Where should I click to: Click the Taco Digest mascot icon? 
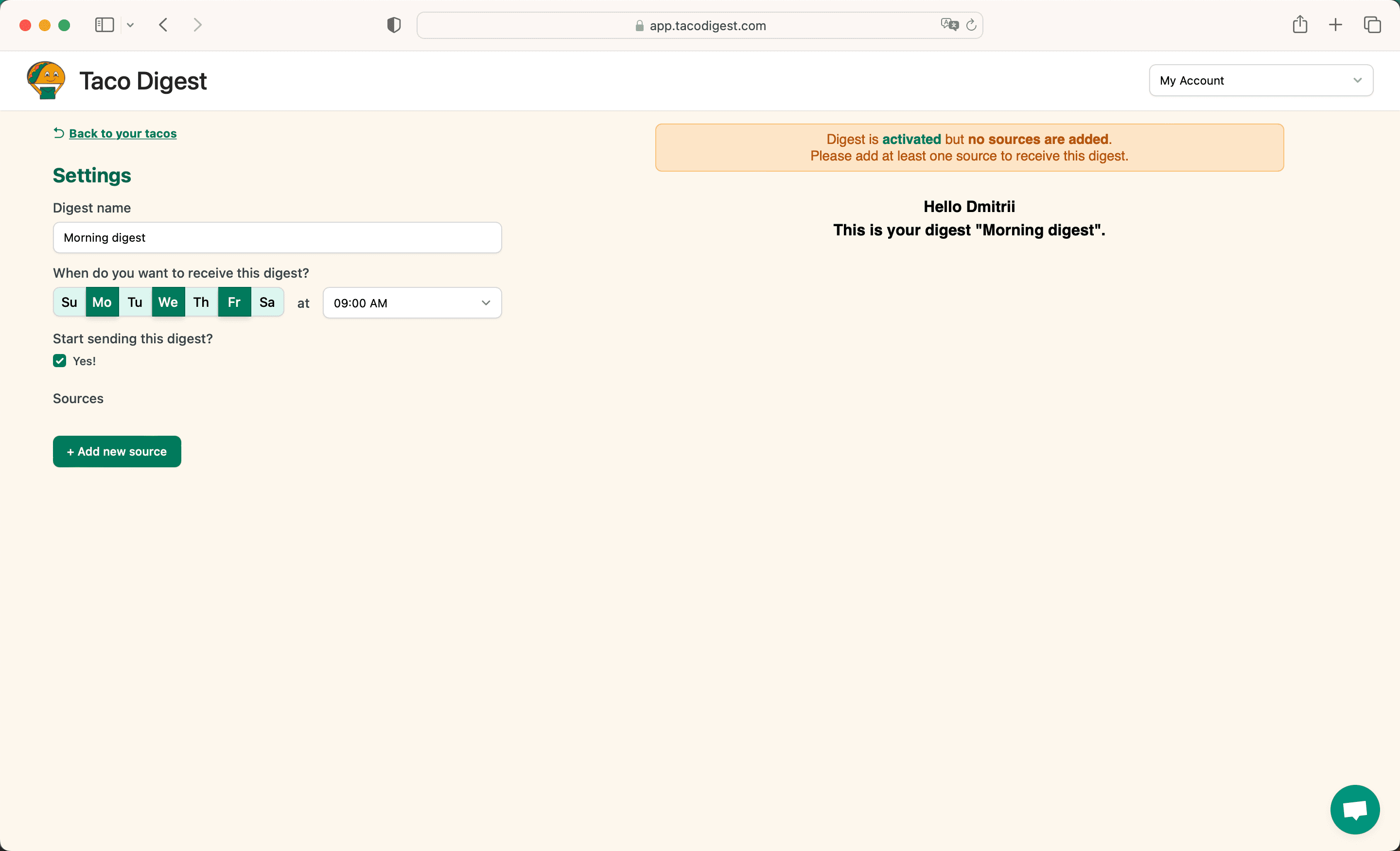click(46, 81)
